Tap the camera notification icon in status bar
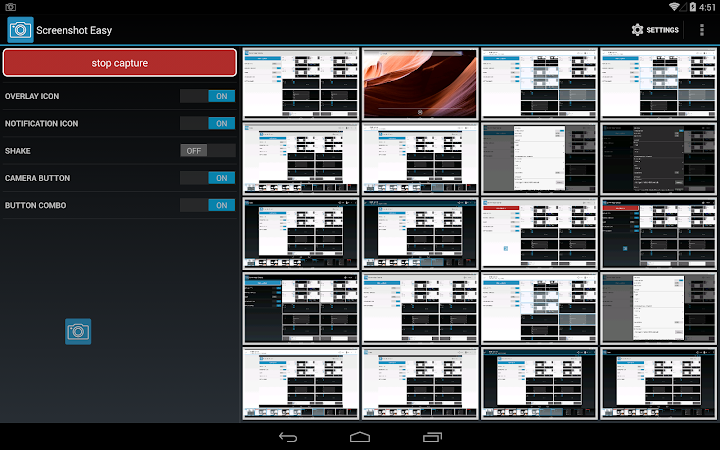The height and width of the screenshot is (450, 720). pos(11,7)
